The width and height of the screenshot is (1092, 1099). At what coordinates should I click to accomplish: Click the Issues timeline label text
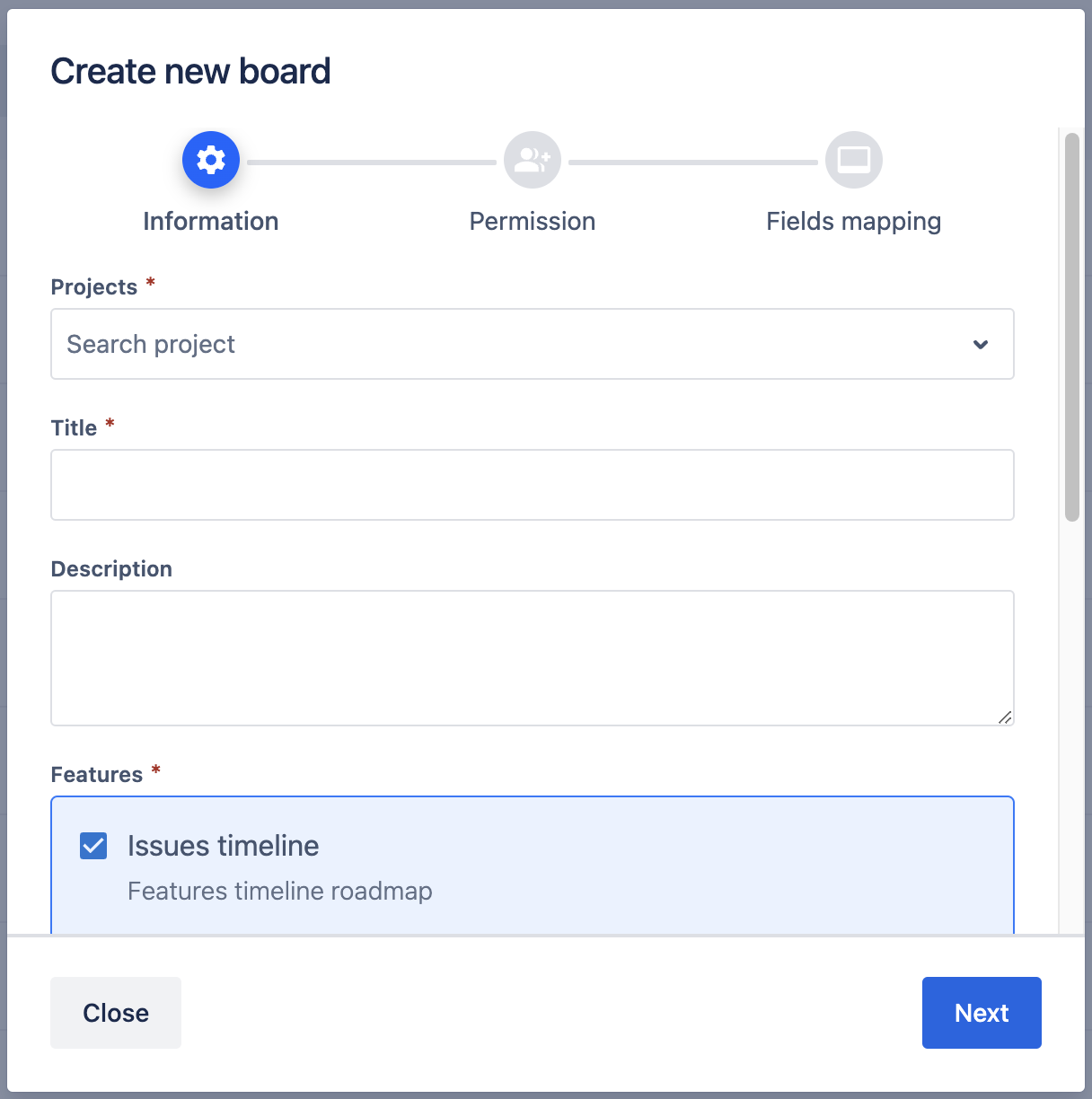[x=223, y=846]
